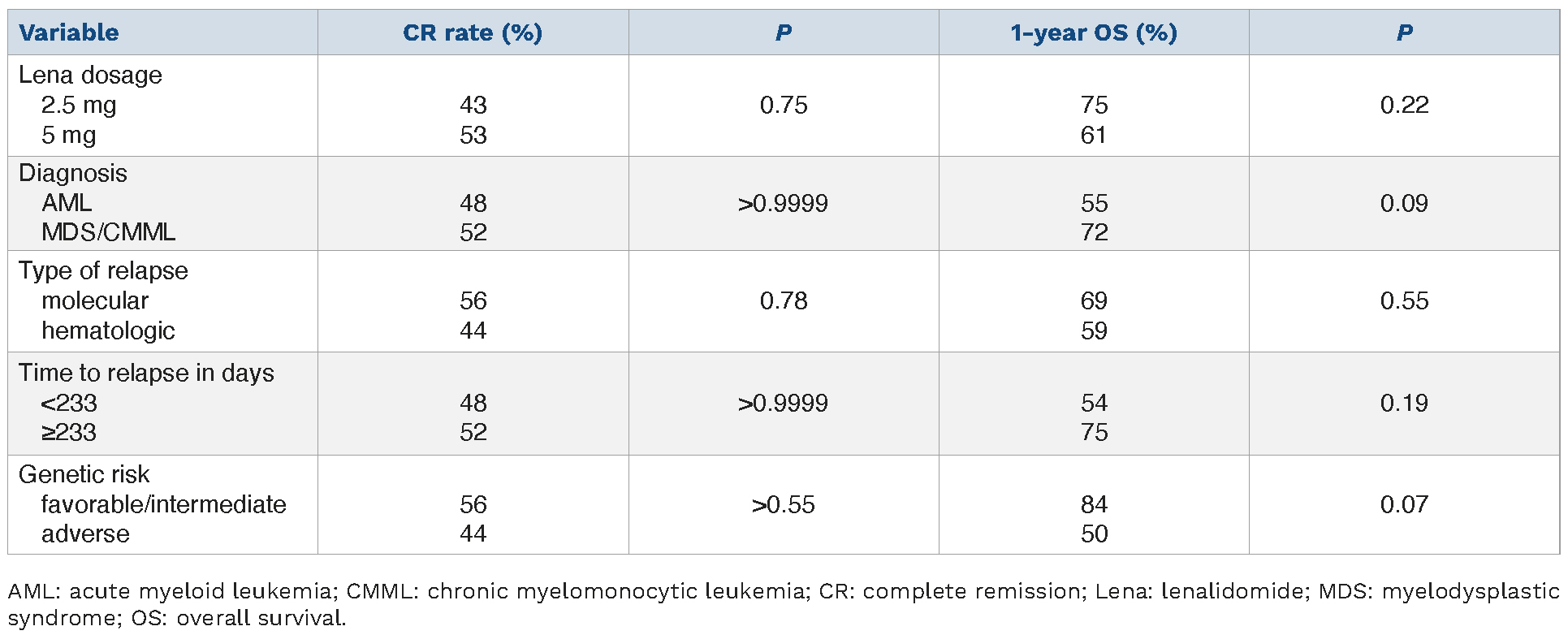This screenshot has width=1568, height=635.
Task: Select the P value 0.22
Action: [x=1404, y=106]
